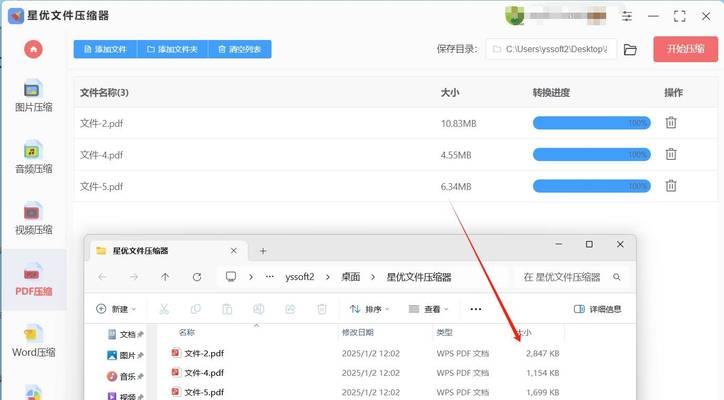Image resolution: width=724 pixels, height=400 pixels.
Task: Go forward in File Explorer
Action: (x=134, y=277)
